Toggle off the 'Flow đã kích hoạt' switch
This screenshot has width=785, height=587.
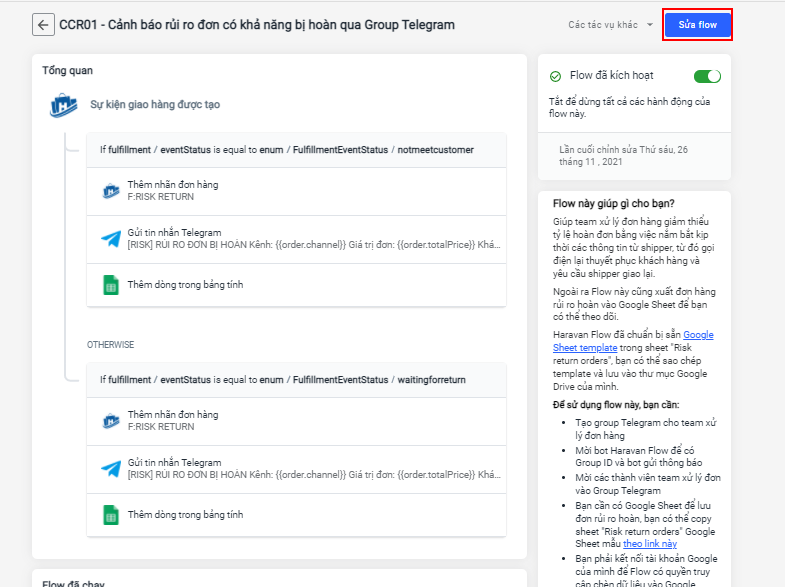(x=707, y=76)
